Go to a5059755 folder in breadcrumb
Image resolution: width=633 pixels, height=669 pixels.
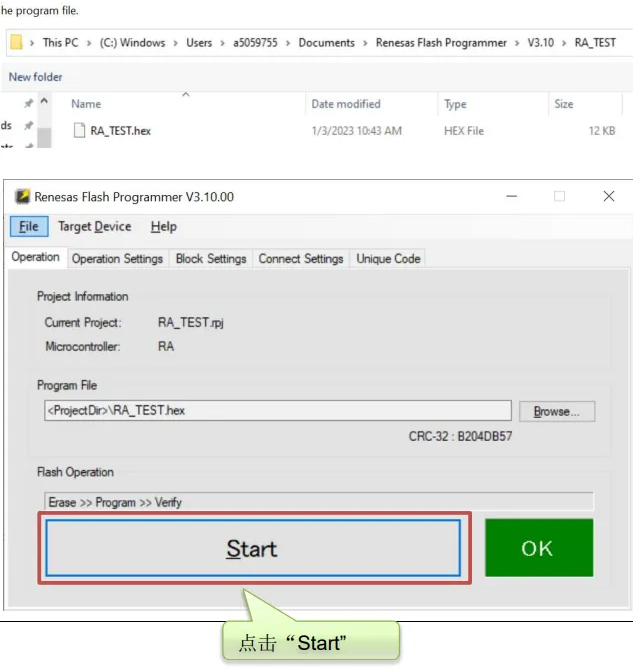click(x=255, y=43)
